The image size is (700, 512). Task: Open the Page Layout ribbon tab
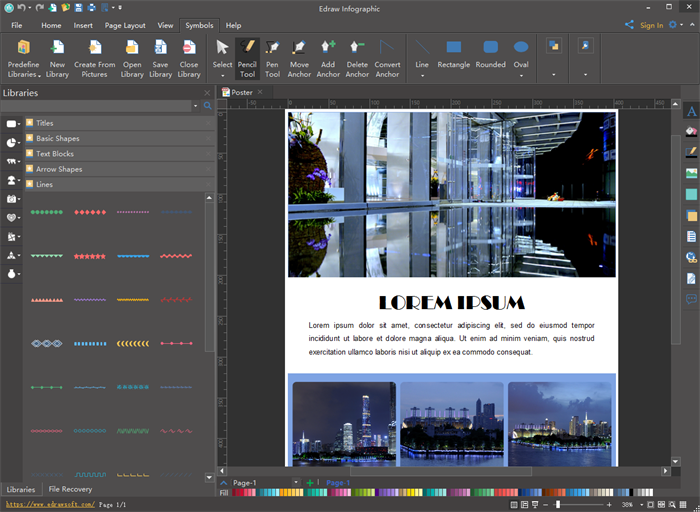pos(125,25)
